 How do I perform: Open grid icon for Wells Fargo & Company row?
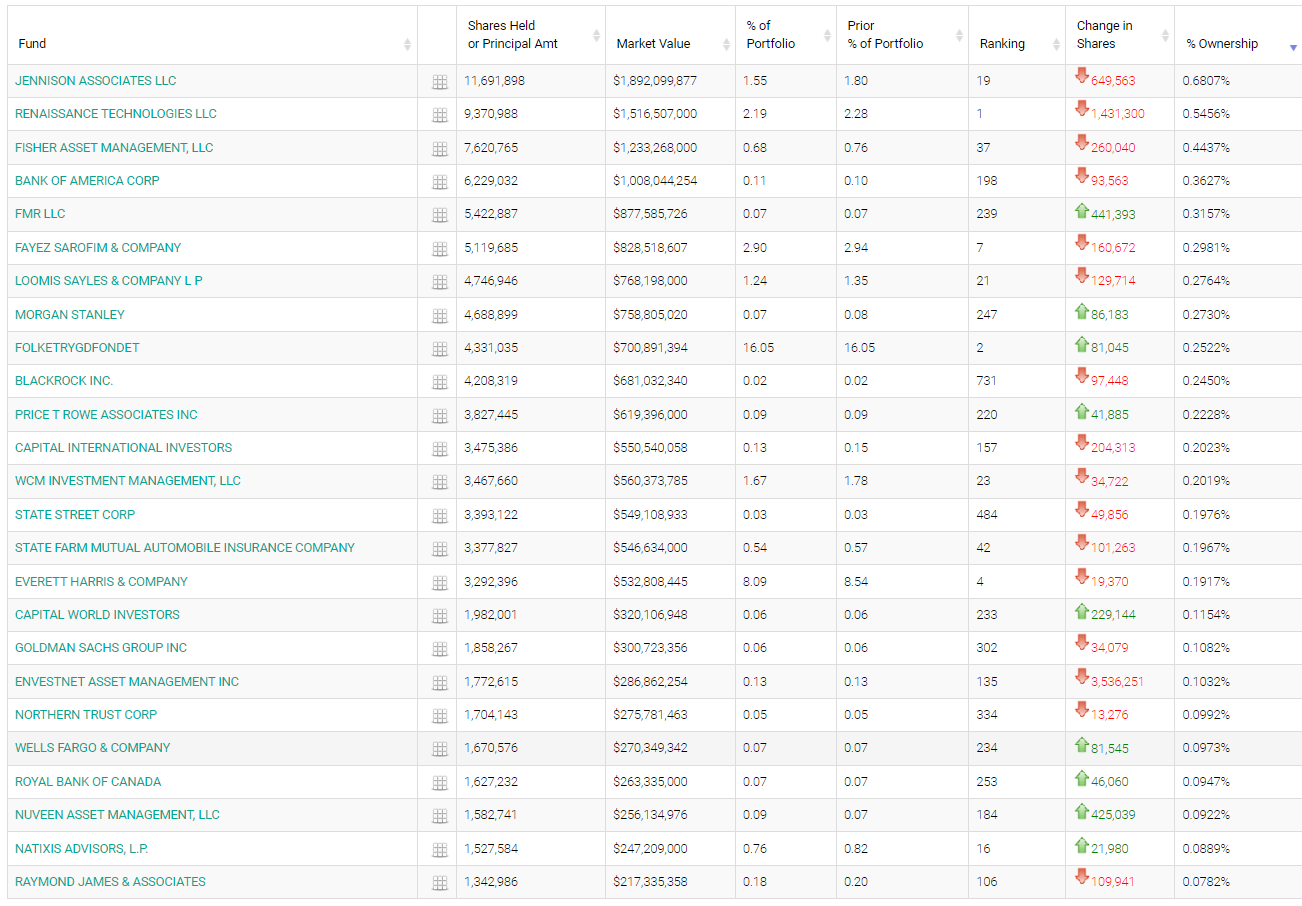coord(440,749)
